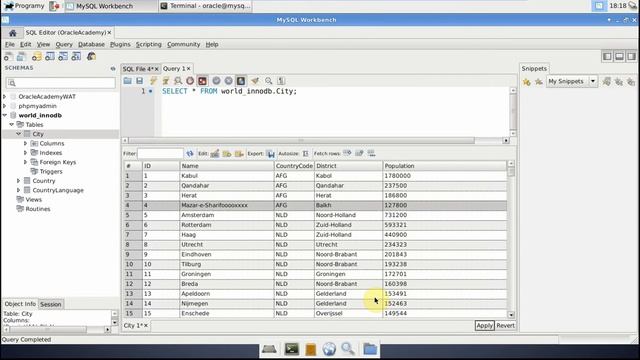Fetch next rows with first Fetch rows icon

click(347, 153)
